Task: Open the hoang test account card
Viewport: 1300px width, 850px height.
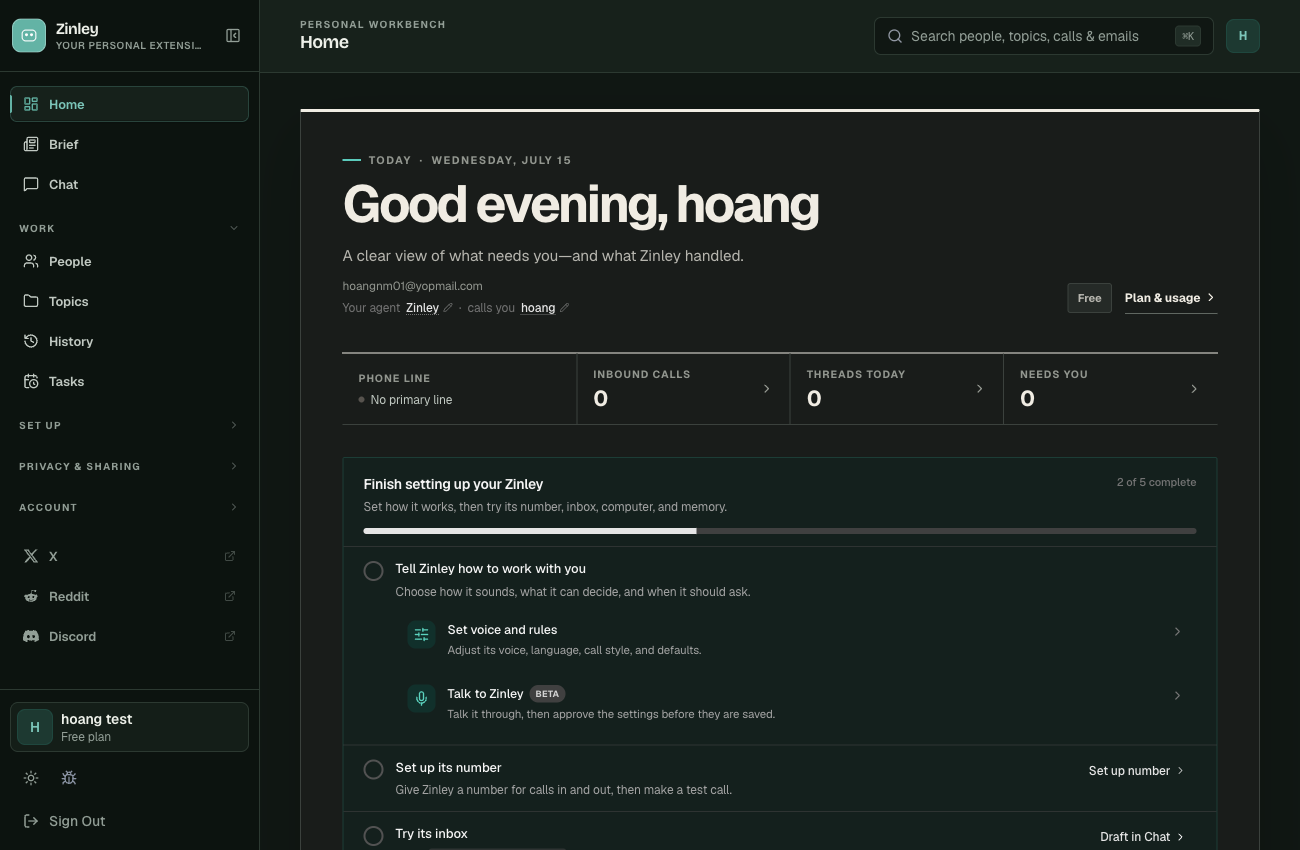Action: click(129, 727)
